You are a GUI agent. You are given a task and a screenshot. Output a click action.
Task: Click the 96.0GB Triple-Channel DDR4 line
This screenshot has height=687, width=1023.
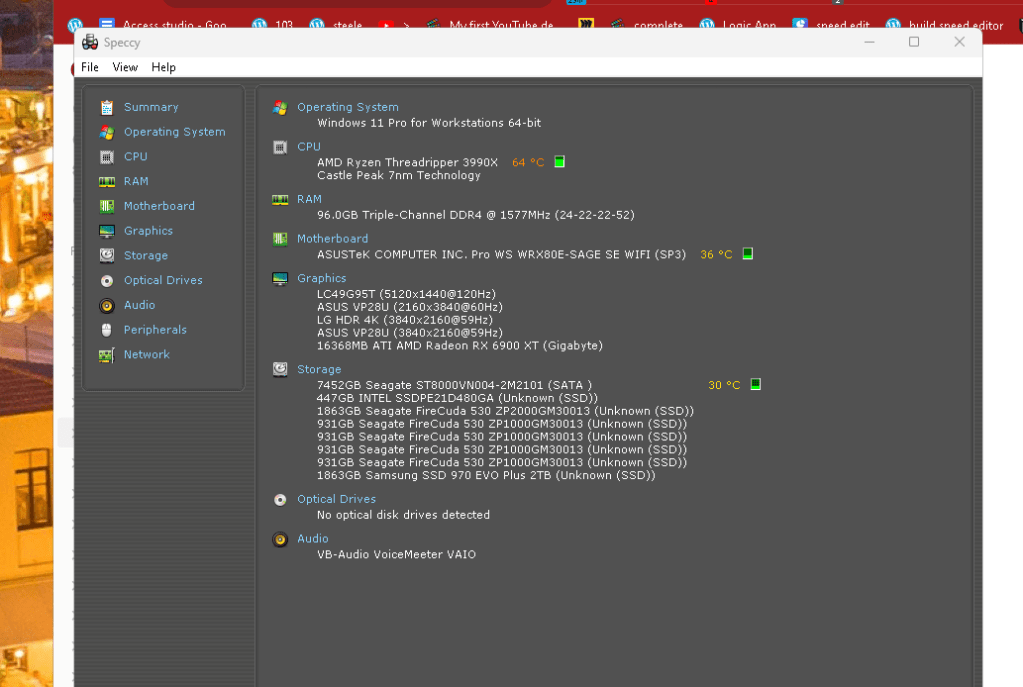pyautogui.click(x=476, y=215)
